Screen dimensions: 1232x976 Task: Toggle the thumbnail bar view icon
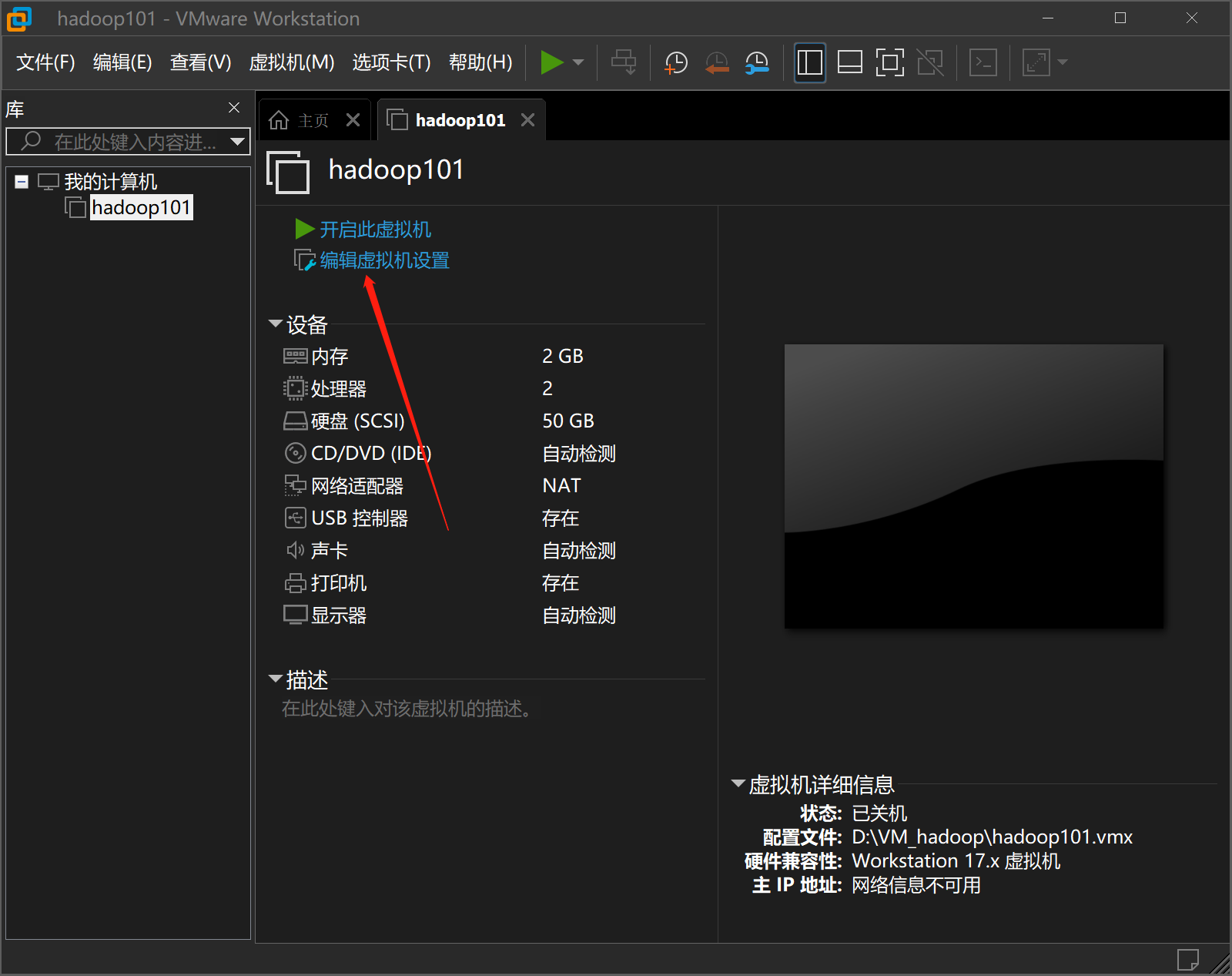click(x=849, y=62)
